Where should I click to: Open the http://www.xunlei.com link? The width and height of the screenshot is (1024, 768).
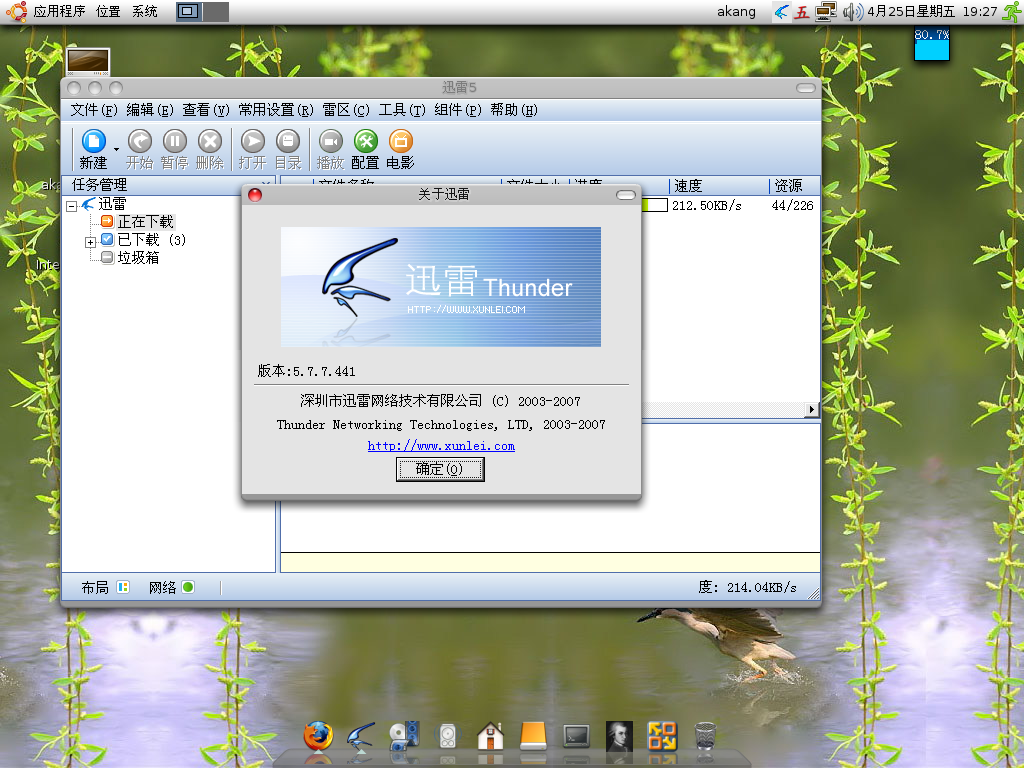coord(441,446)
